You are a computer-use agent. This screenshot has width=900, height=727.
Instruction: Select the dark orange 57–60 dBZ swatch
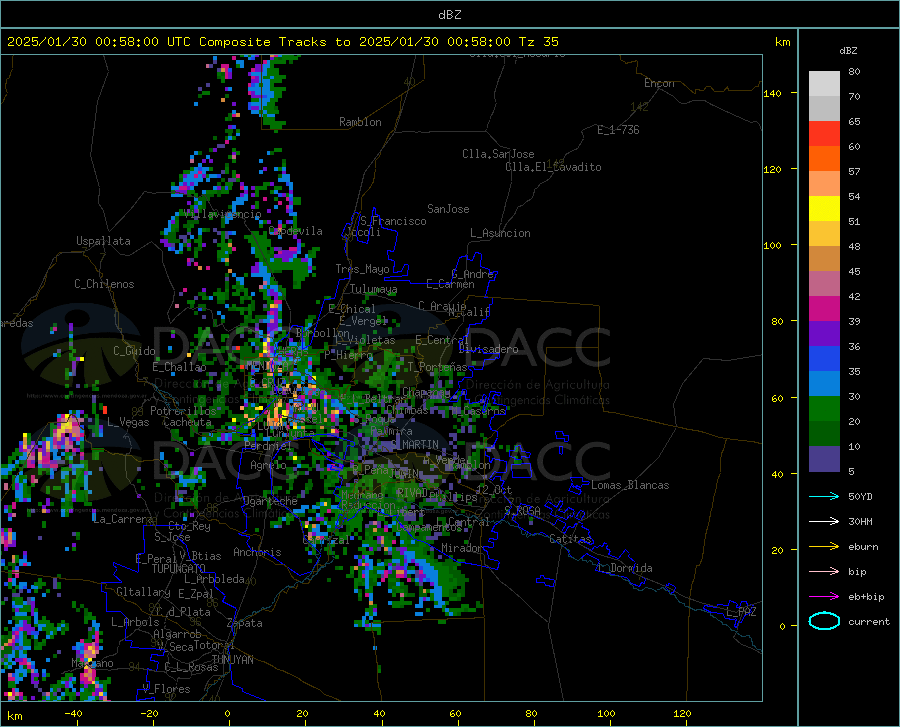tap(824, 159)
